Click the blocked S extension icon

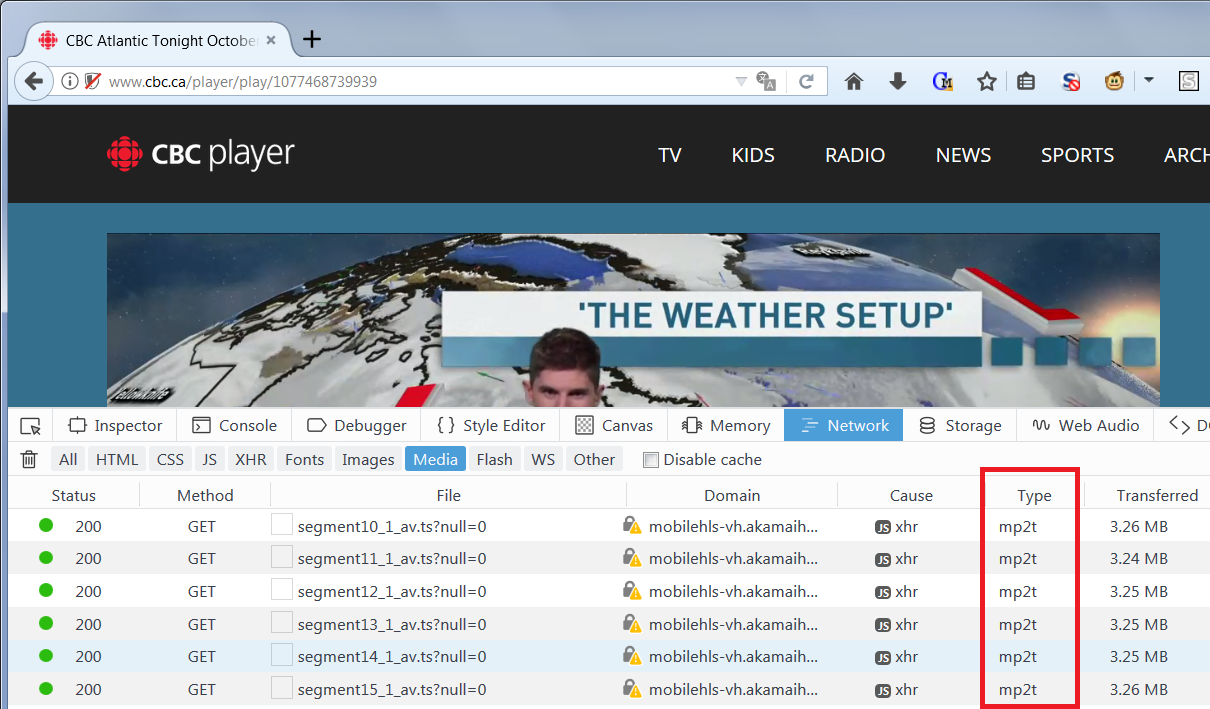pyautogui.click(x=1071, y=82)
